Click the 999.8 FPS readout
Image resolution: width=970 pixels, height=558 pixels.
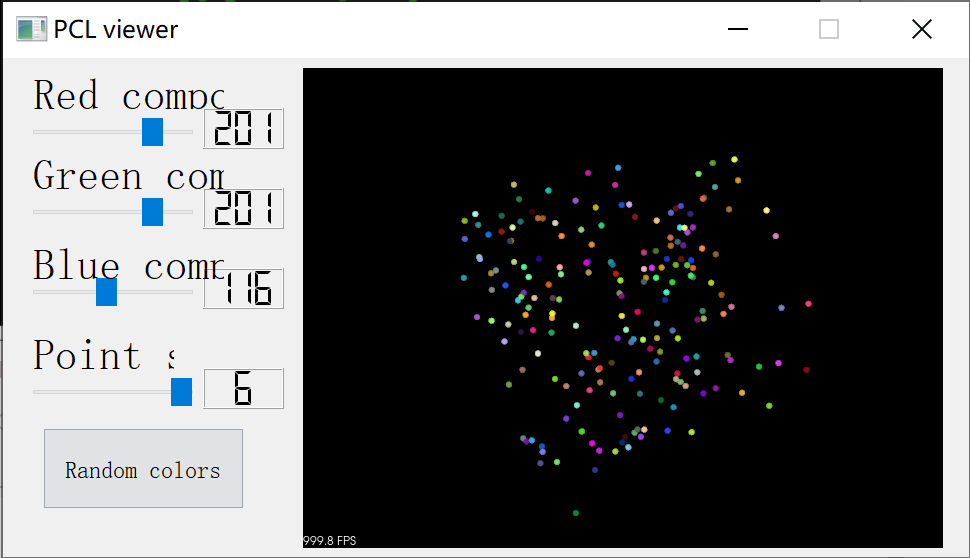point(330,541)
